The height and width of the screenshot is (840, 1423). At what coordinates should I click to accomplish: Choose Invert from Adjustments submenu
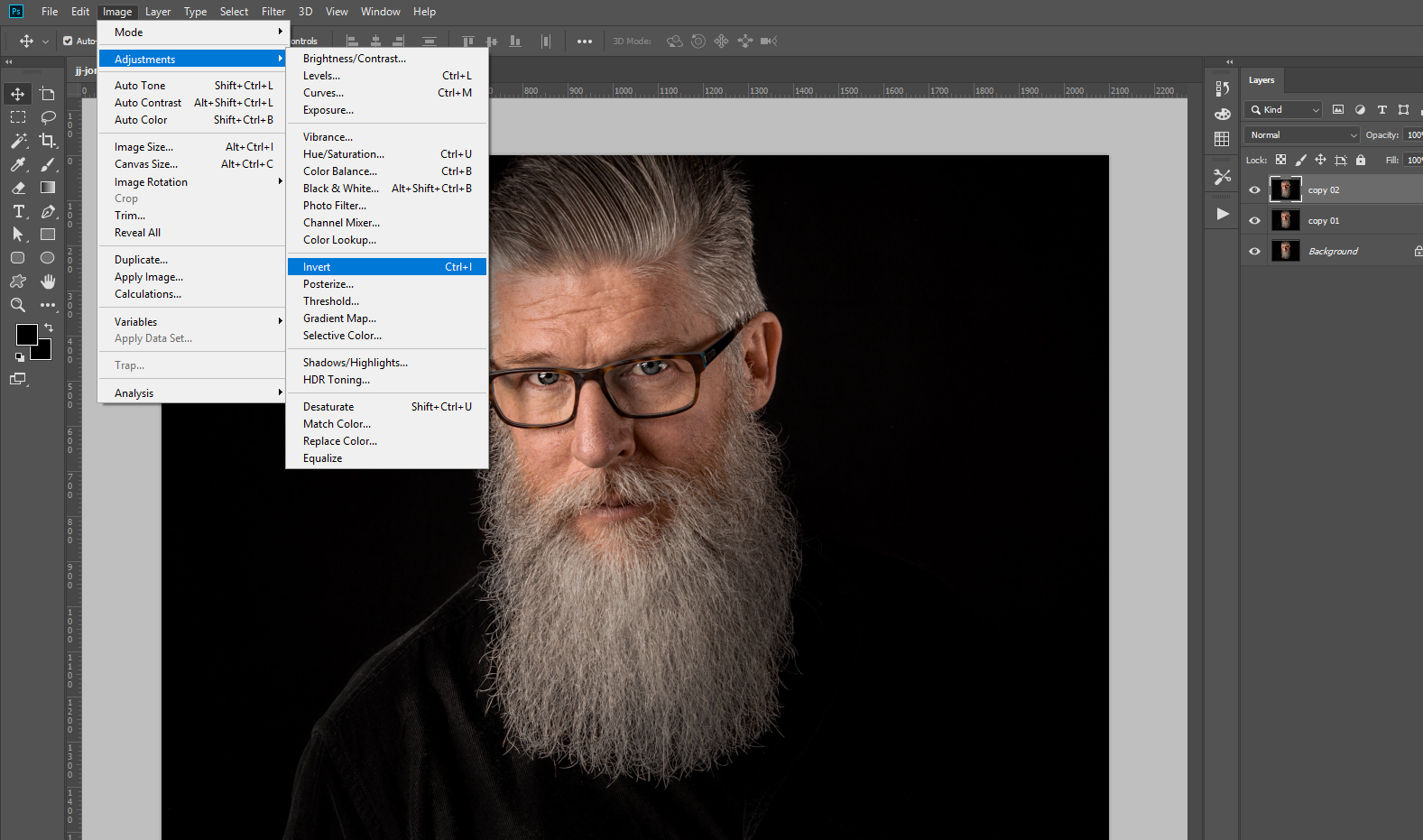pyautogui.click(x=387, y=267)
